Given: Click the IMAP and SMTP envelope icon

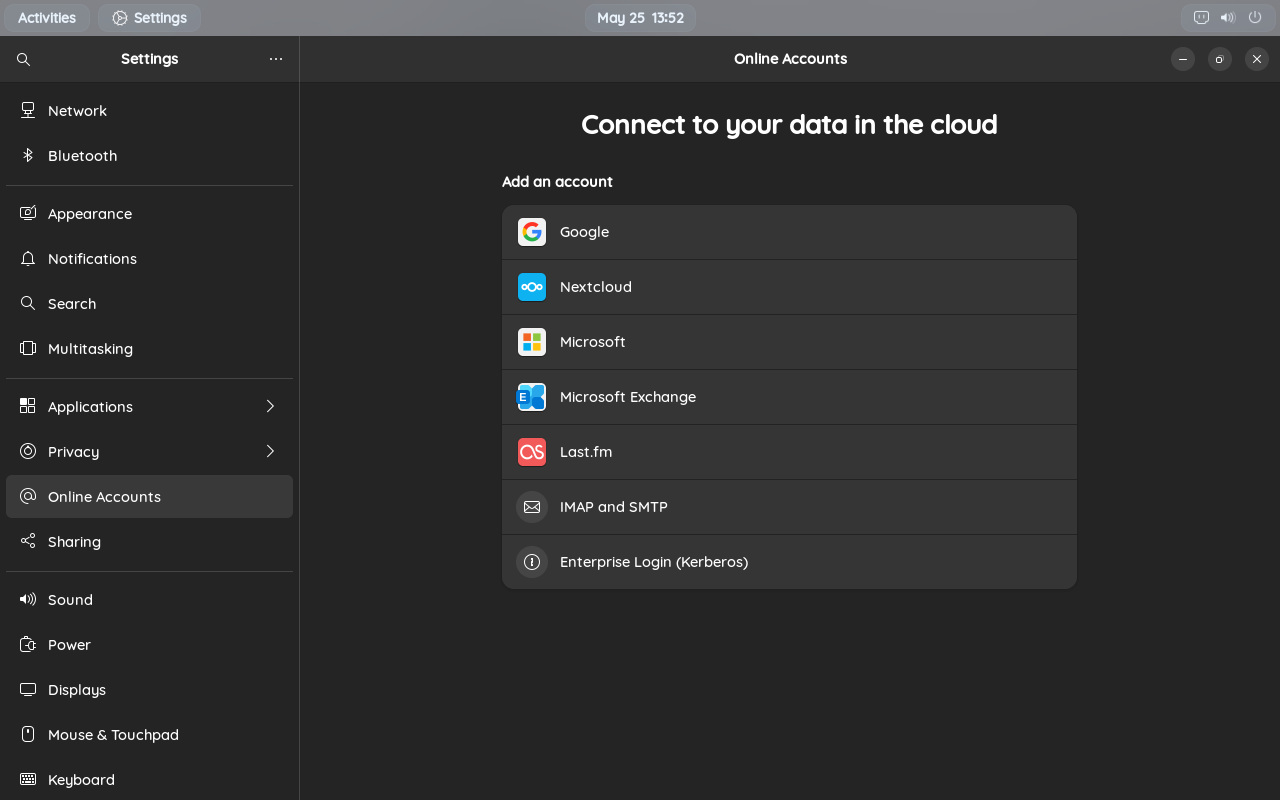Looking at the screenshot, I should [x=532, y=507].
